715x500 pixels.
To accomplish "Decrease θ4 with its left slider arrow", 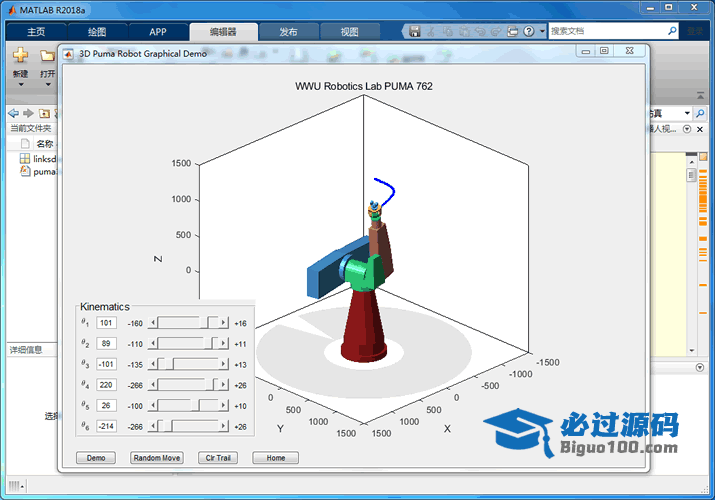I will [153, 385].
